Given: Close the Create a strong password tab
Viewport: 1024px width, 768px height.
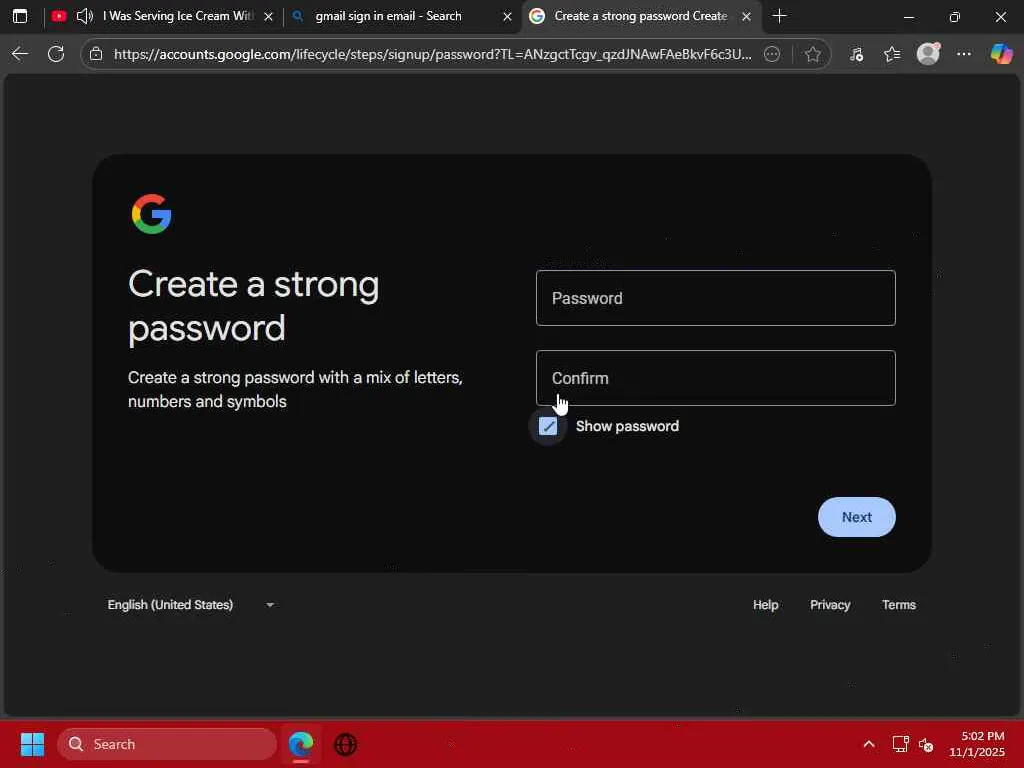Looking at the screenshot, I should pyautogui.click(x=746, y=16).
